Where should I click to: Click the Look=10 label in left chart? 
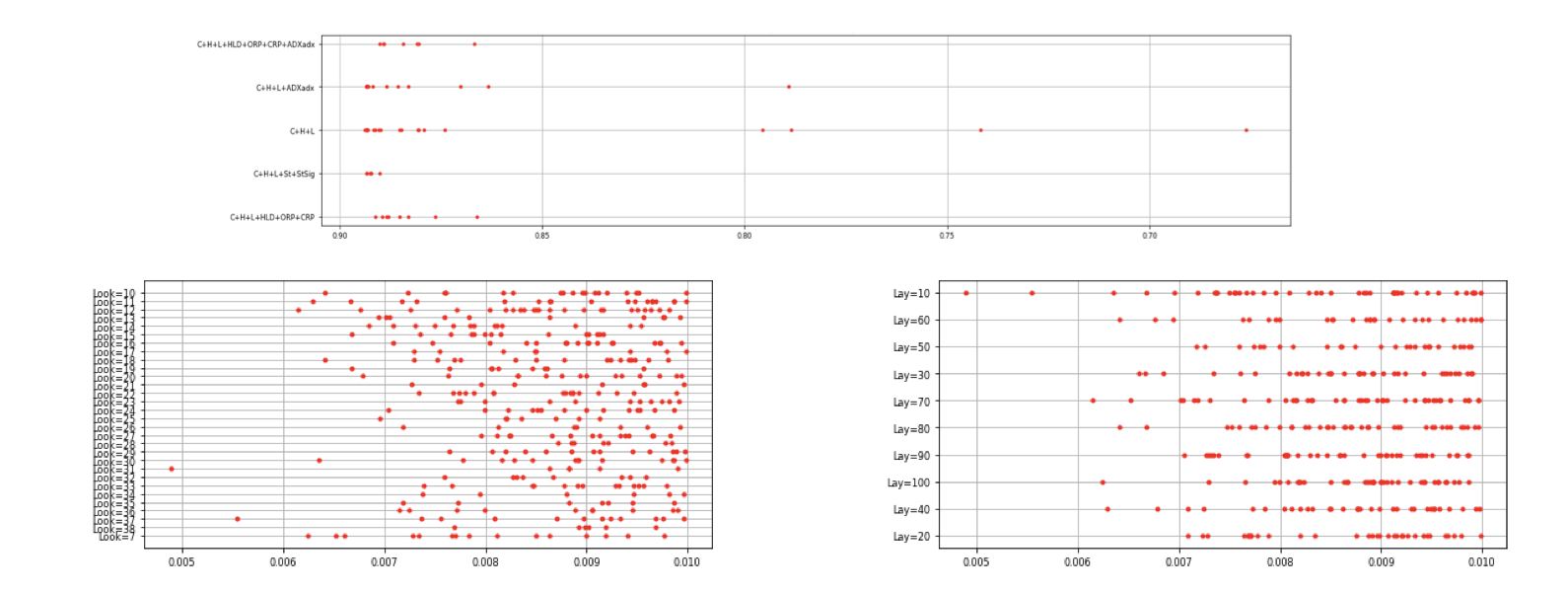pos(113,294)
